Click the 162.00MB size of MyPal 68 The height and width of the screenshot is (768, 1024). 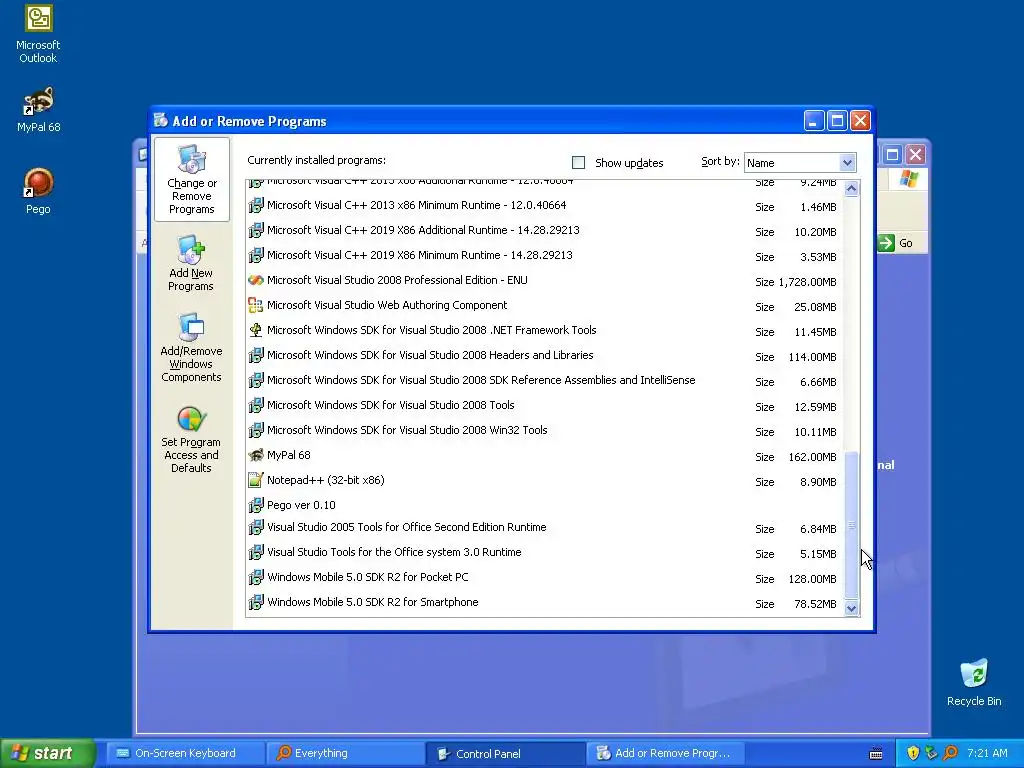coord(812,457)
